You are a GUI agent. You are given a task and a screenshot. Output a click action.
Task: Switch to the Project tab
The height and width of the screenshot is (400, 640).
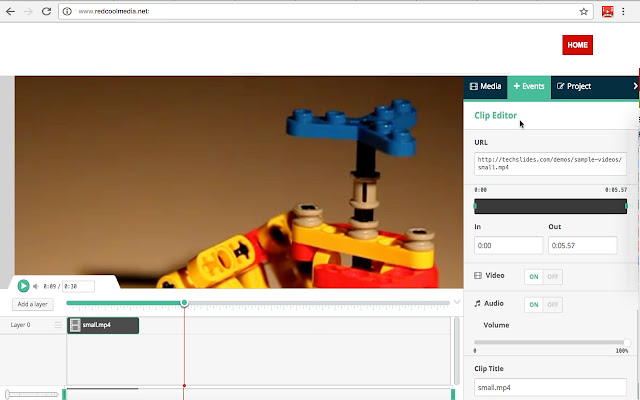[574, 87]
